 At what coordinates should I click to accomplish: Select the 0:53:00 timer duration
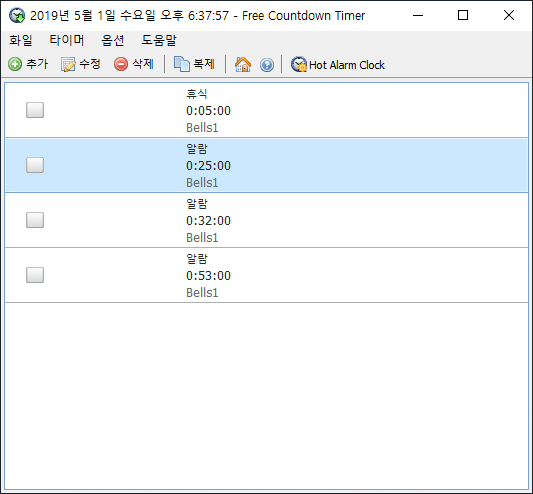point(208,276)
